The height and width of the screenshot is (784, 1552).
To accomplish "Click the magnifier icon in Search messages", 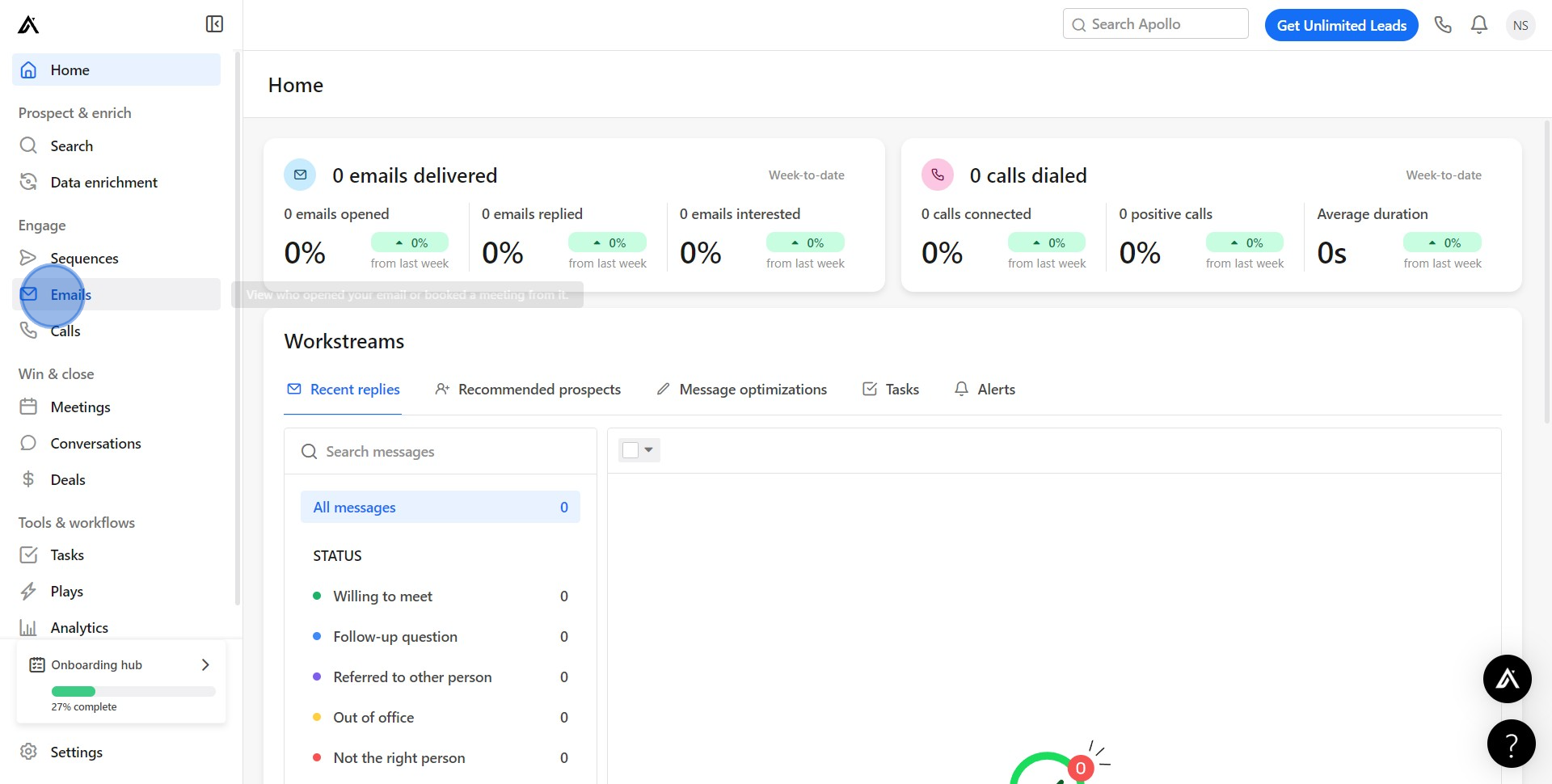I will (x=309, y=451).
